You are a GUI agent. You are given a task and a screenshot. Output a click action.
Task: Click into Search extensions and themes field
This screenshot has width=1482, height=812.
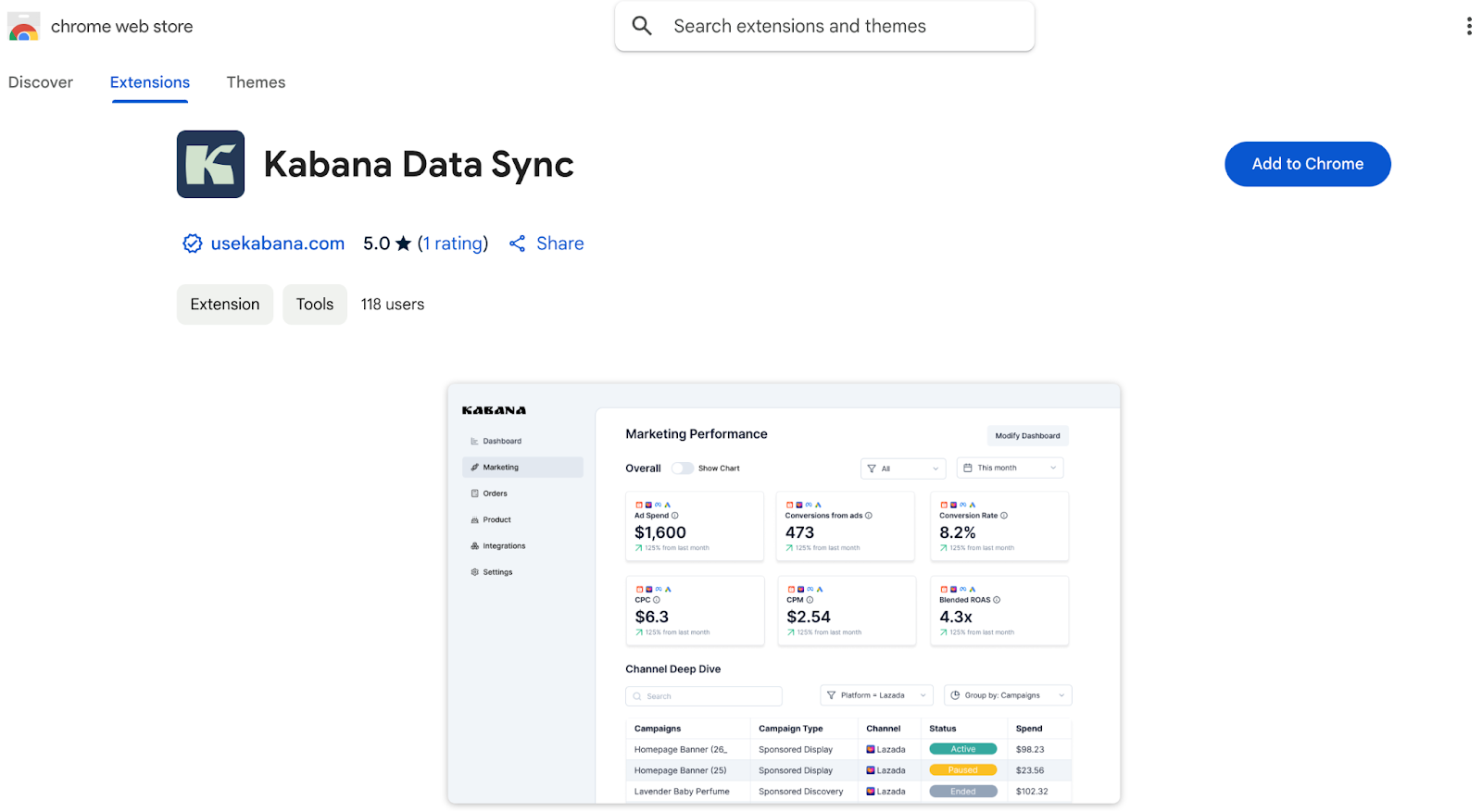(x=824, y=26)
